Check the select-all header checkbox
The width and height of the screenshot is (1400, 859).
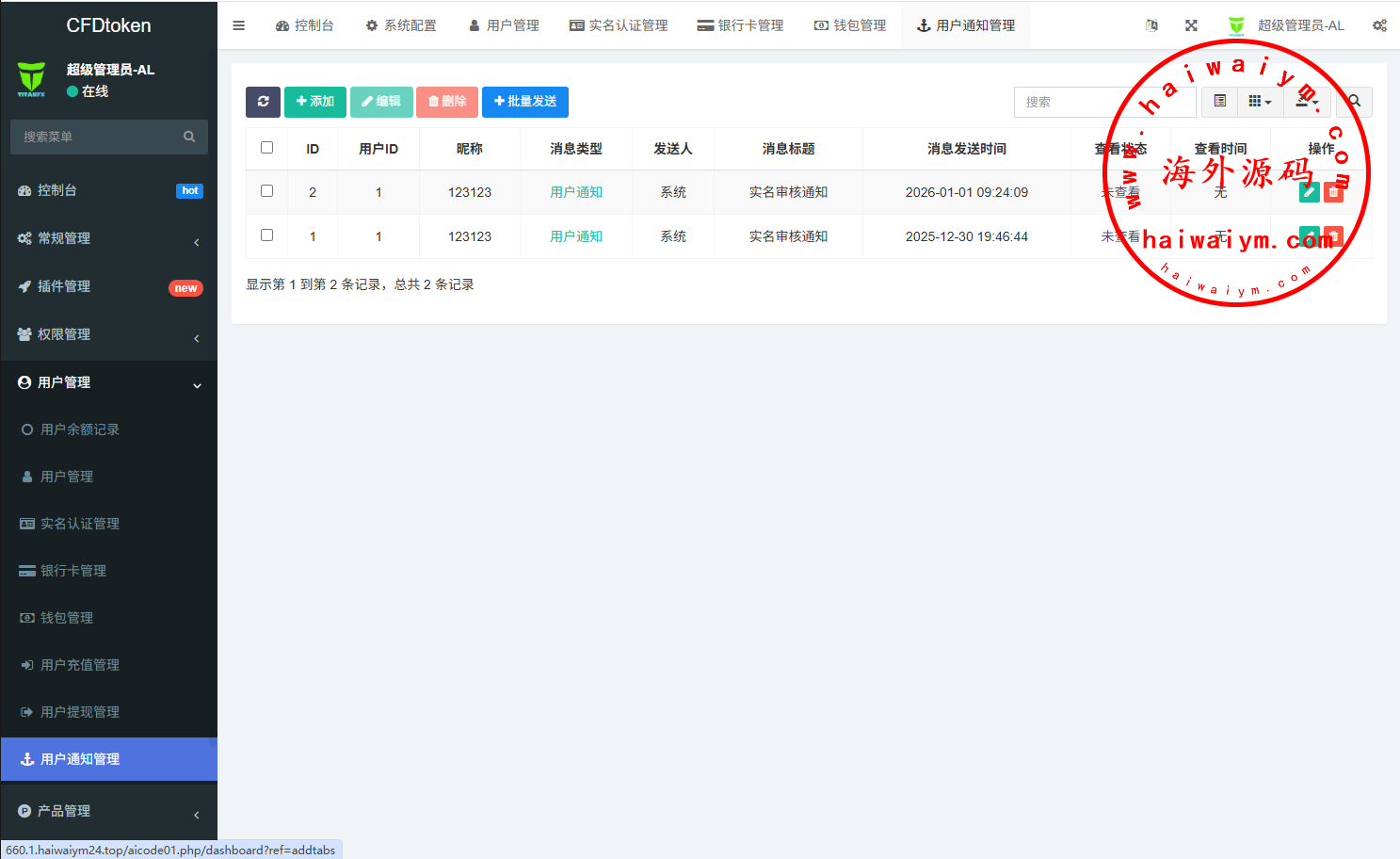266,148
